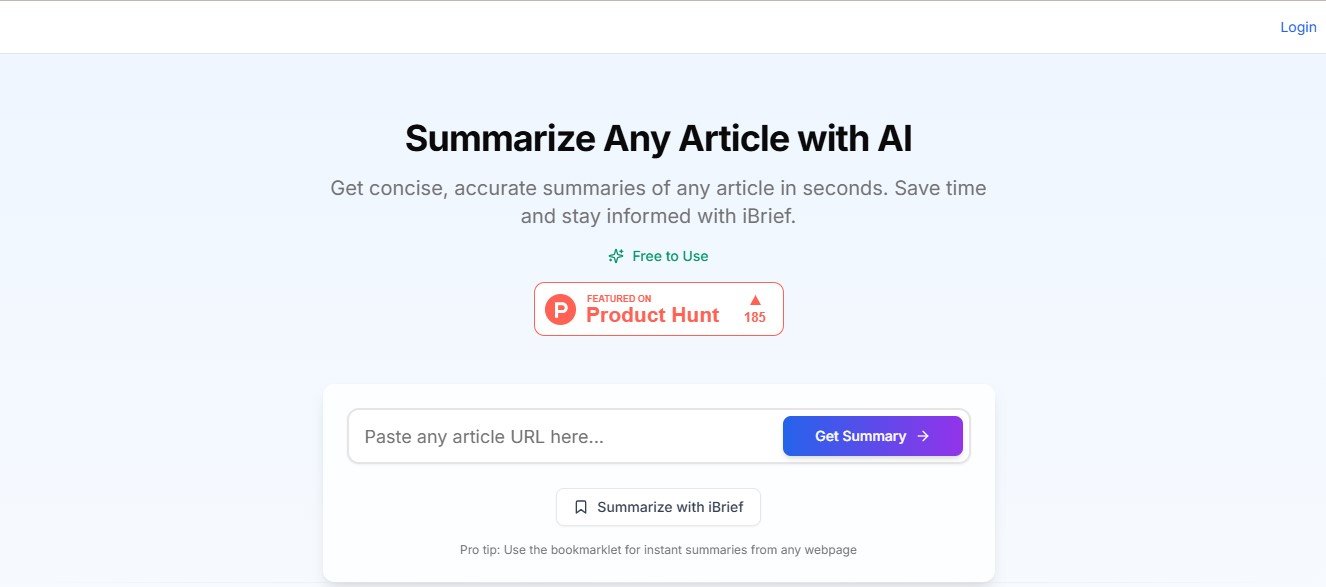Click the 185 upvote count

(x=755, y=318)
